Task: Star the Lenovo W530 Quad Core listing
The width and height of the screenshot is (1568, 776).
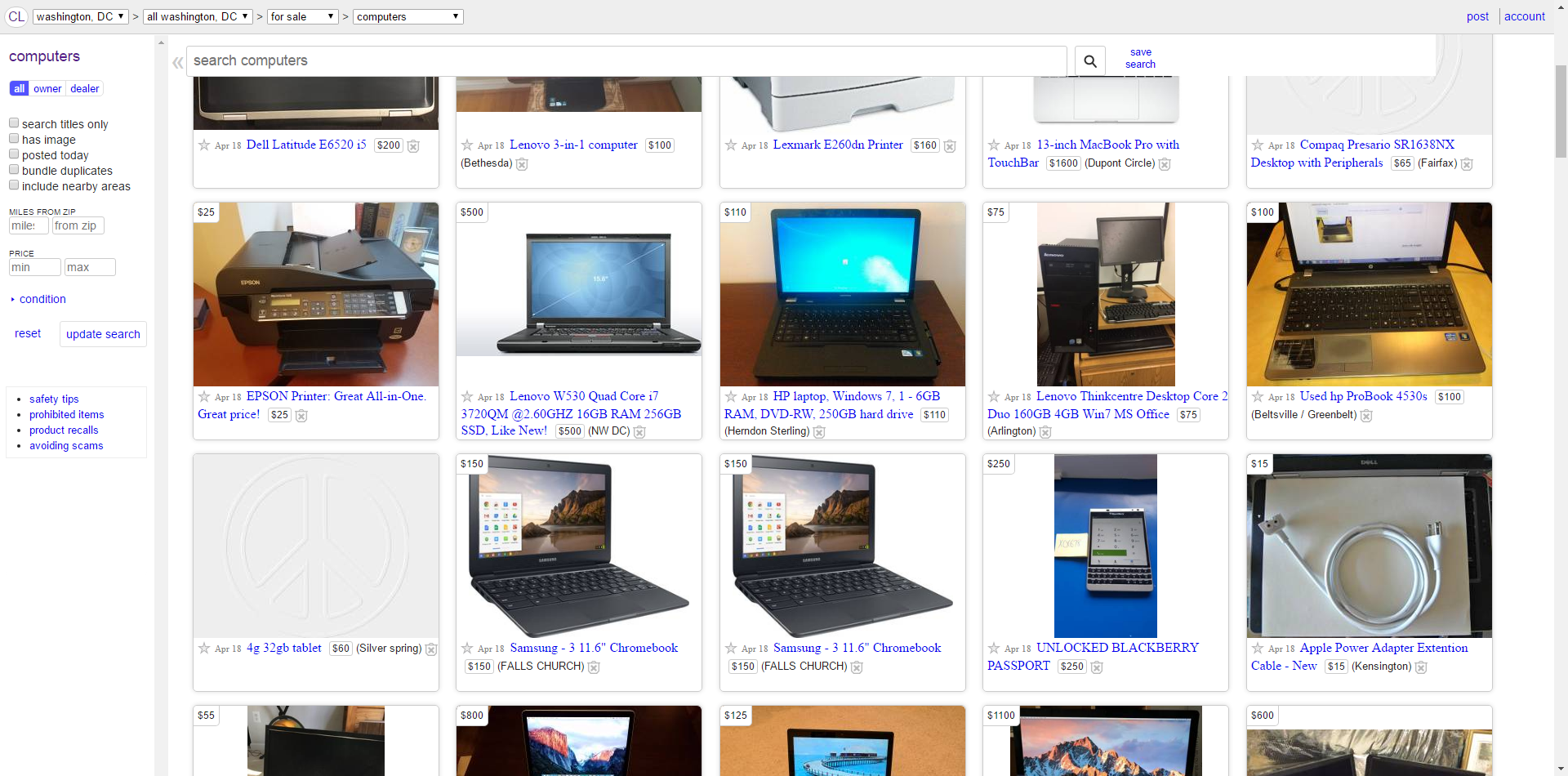Action: (467, 396)
